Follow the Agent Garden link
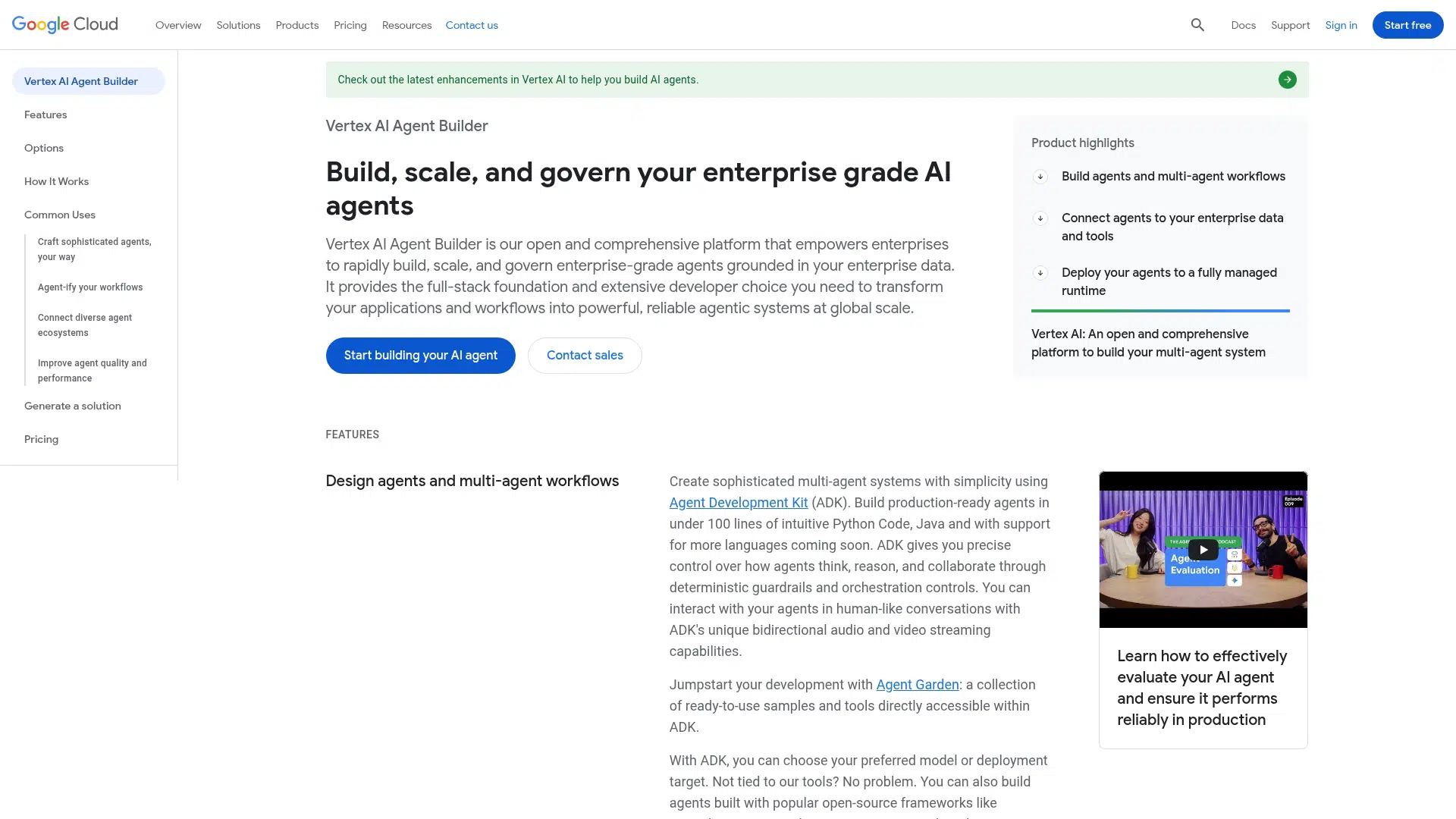 pyautogui.click(x=917, y=685)
